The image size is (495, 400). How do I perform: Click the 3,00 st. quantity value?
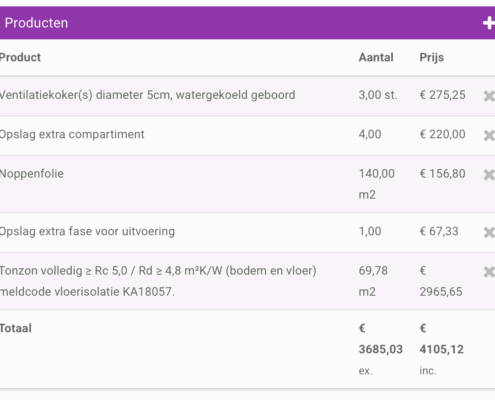coord(378,95)
